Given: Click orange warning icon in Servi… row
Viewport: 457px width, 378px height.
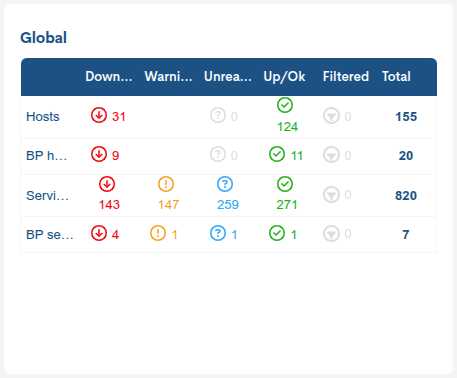Looking at the screenshot, I should (166, 184).
